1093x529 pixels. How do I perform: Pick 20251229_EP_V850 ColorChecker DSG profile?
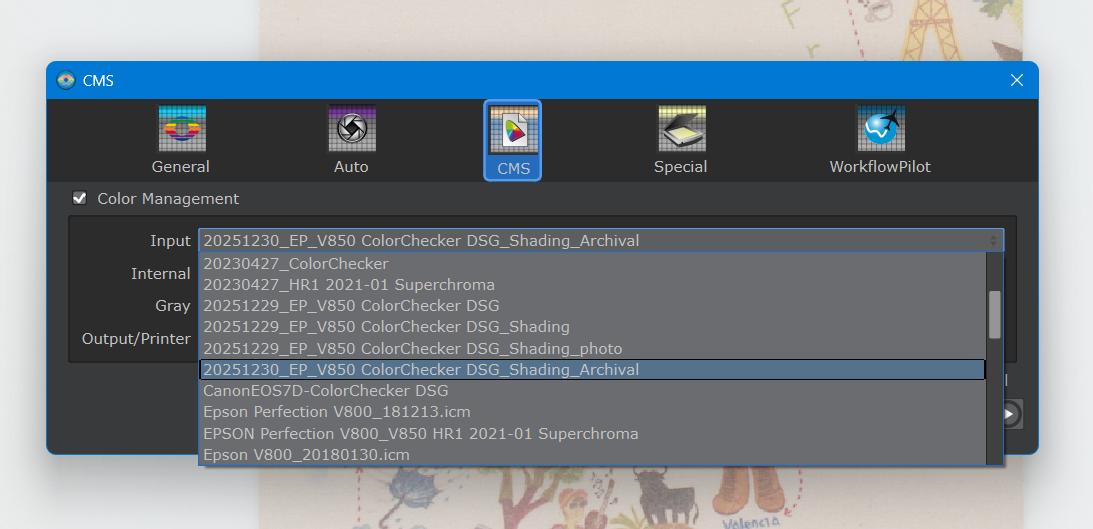click(351, 306)
